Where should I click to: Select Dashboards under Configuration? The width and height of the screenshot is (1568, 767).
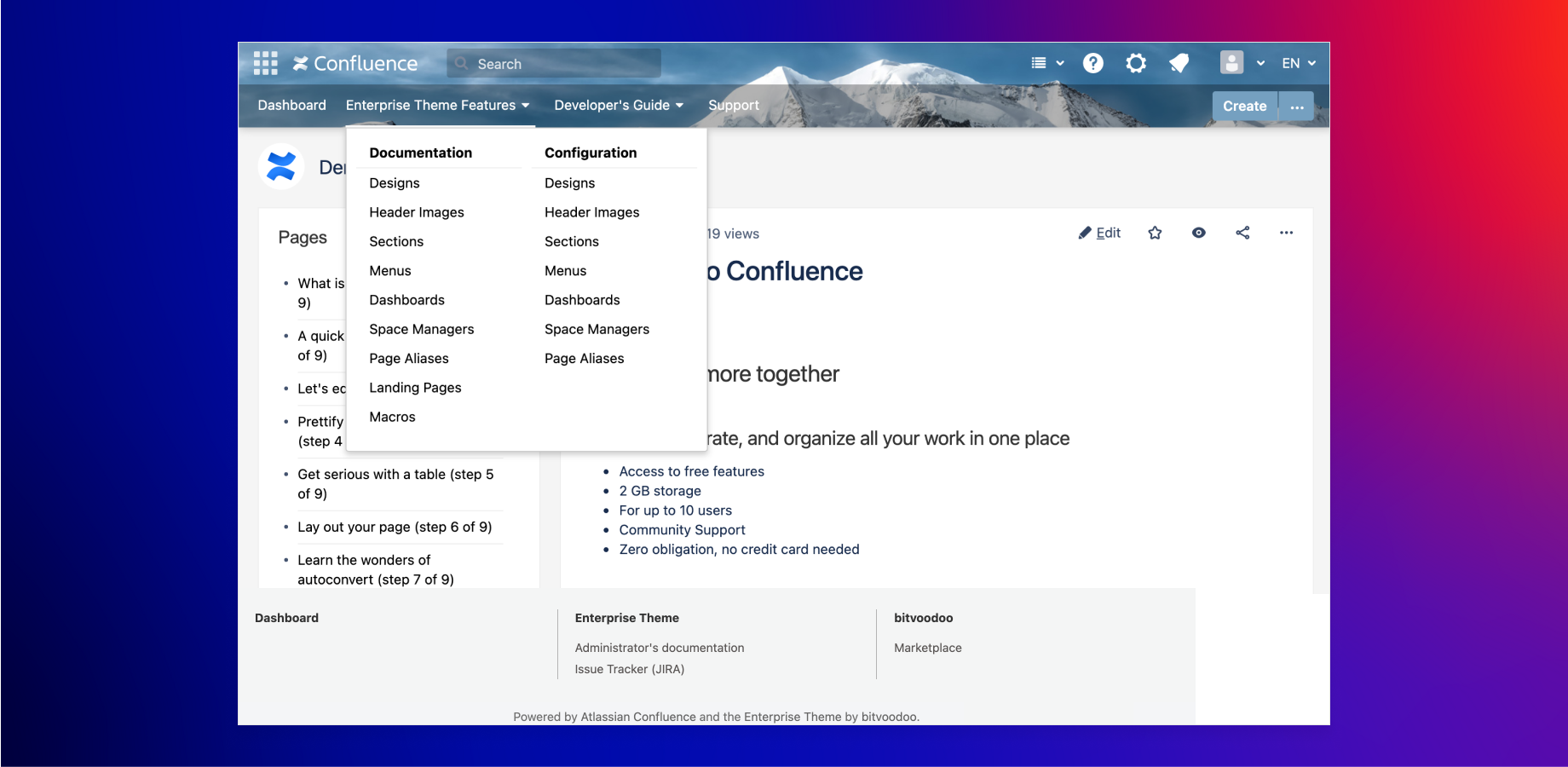pos(583,300)
